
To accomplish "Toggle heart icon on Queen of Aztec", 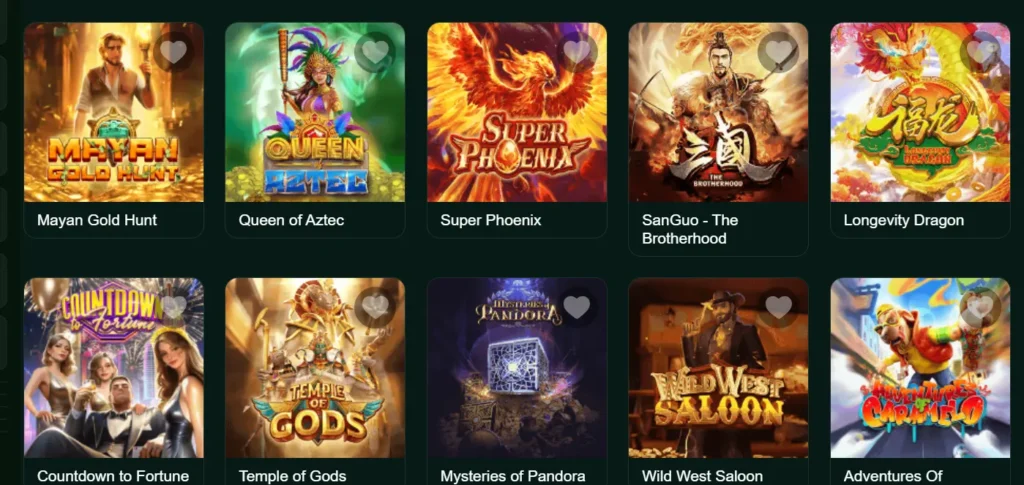I will (375, 52).
